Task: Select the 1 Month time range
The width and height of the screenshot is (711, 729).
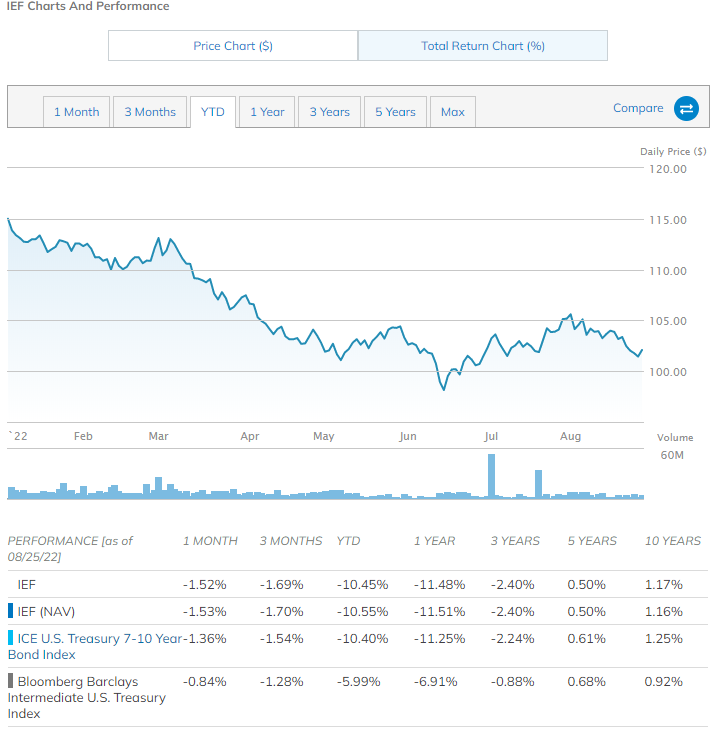Action: pos(77,112)
